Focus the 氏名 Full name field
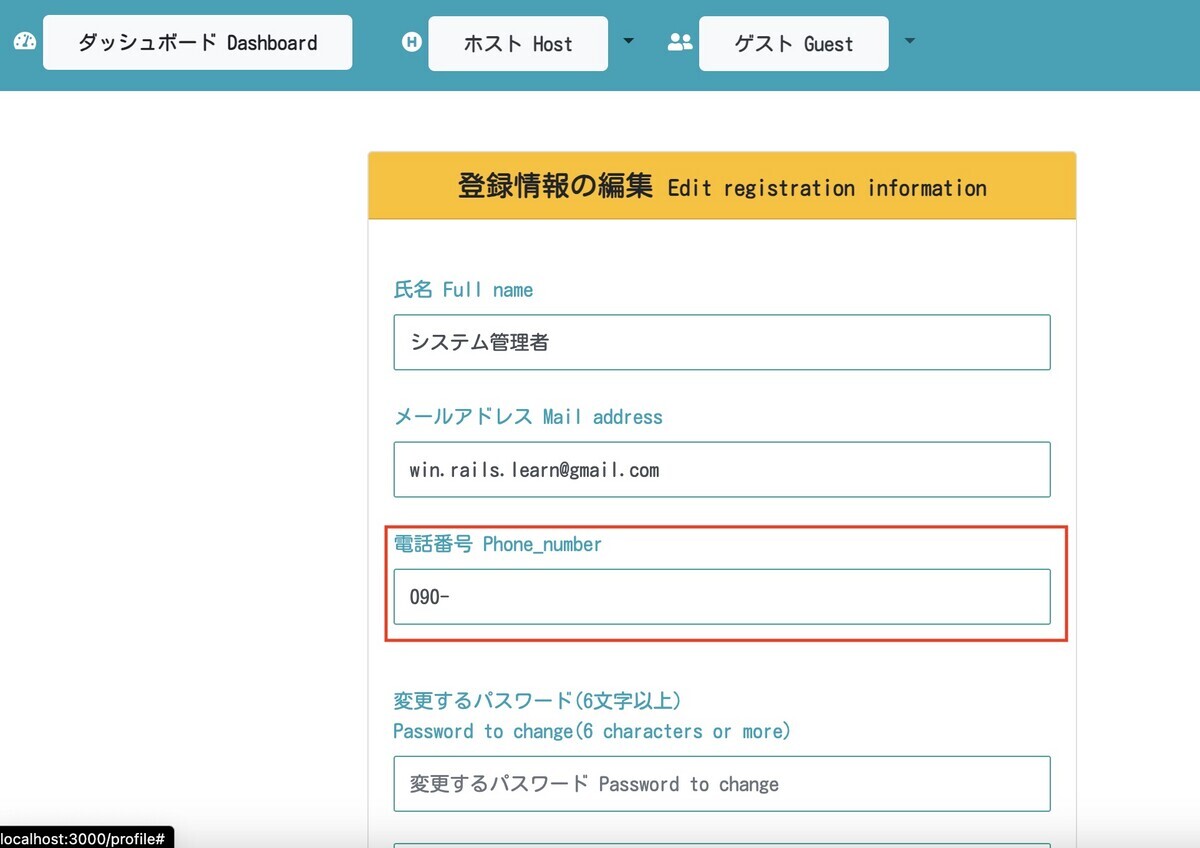Image resolution: width=1200 pixels, height=848 pixels. 722,342
